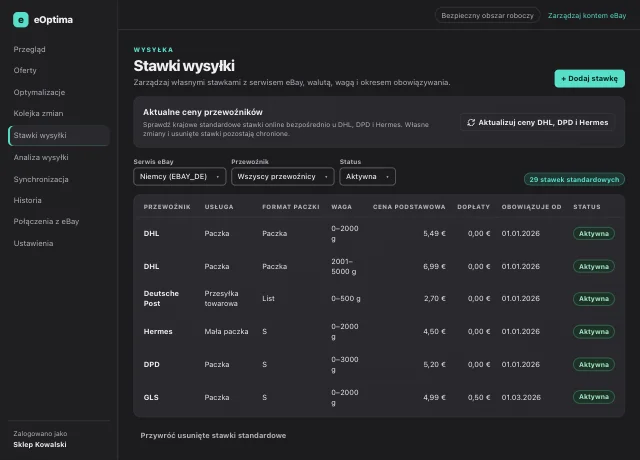Viewport: 640px width, 460px height.
Task: Click Przywróć usunięte stawki standardowe
Action: click(x=213, y=436)
